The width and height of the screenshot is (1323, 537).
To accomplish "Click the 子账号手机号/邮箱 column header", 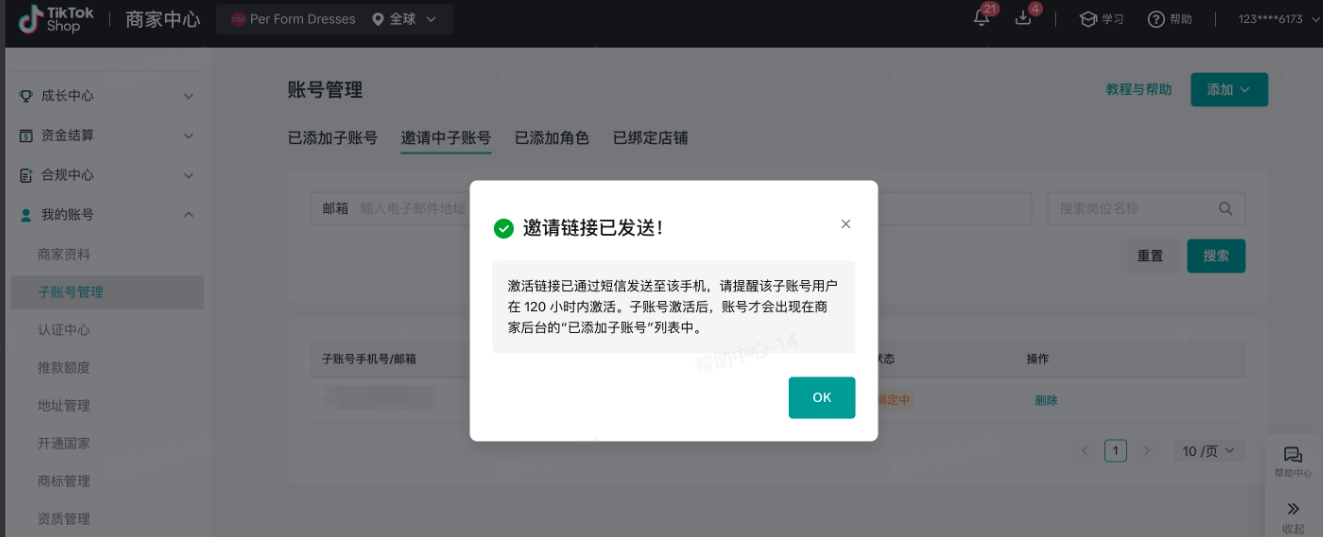I will [x=369, y=358].
